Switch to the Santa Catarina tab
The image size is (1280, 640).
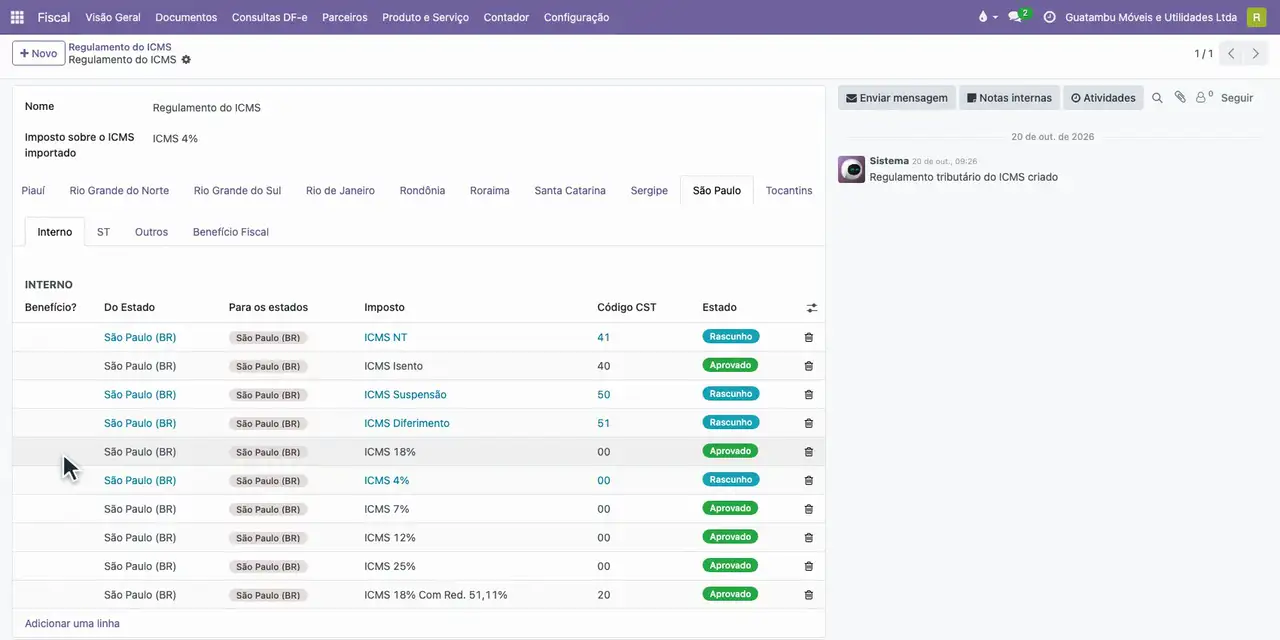(570, 190)
